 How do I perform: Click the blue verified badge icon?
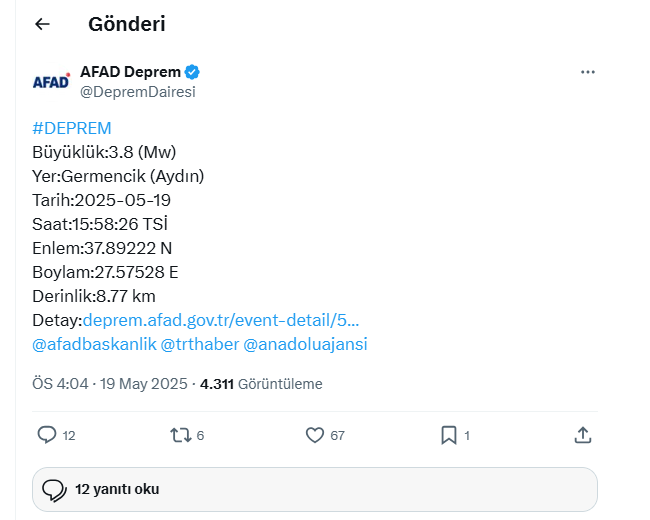coord(192,72)
